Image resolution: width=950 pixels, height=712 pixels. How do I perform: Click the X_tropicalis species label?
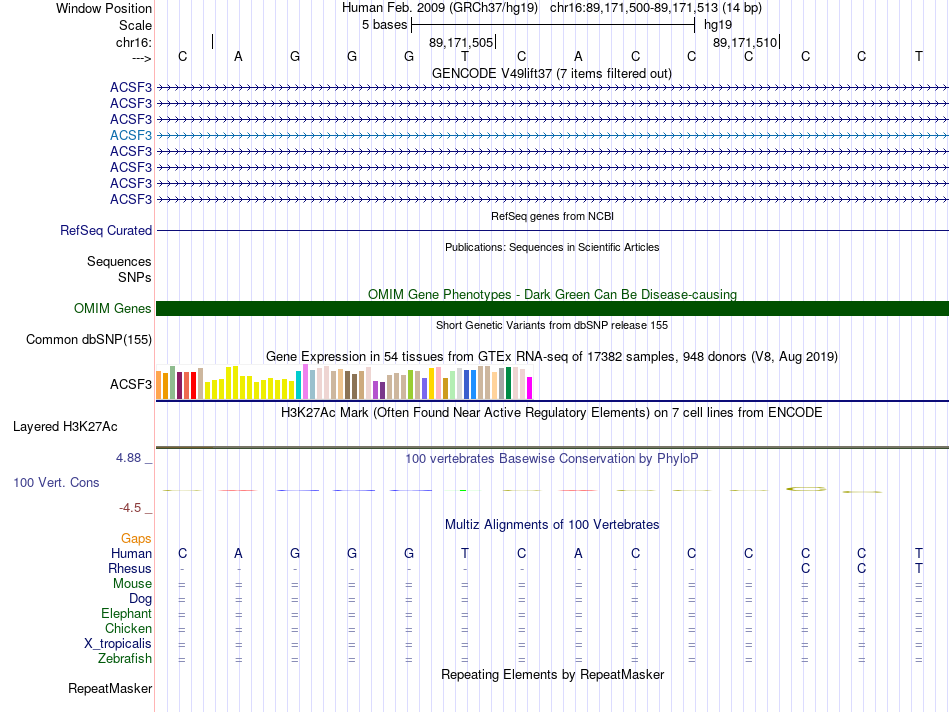pos(118,644)
